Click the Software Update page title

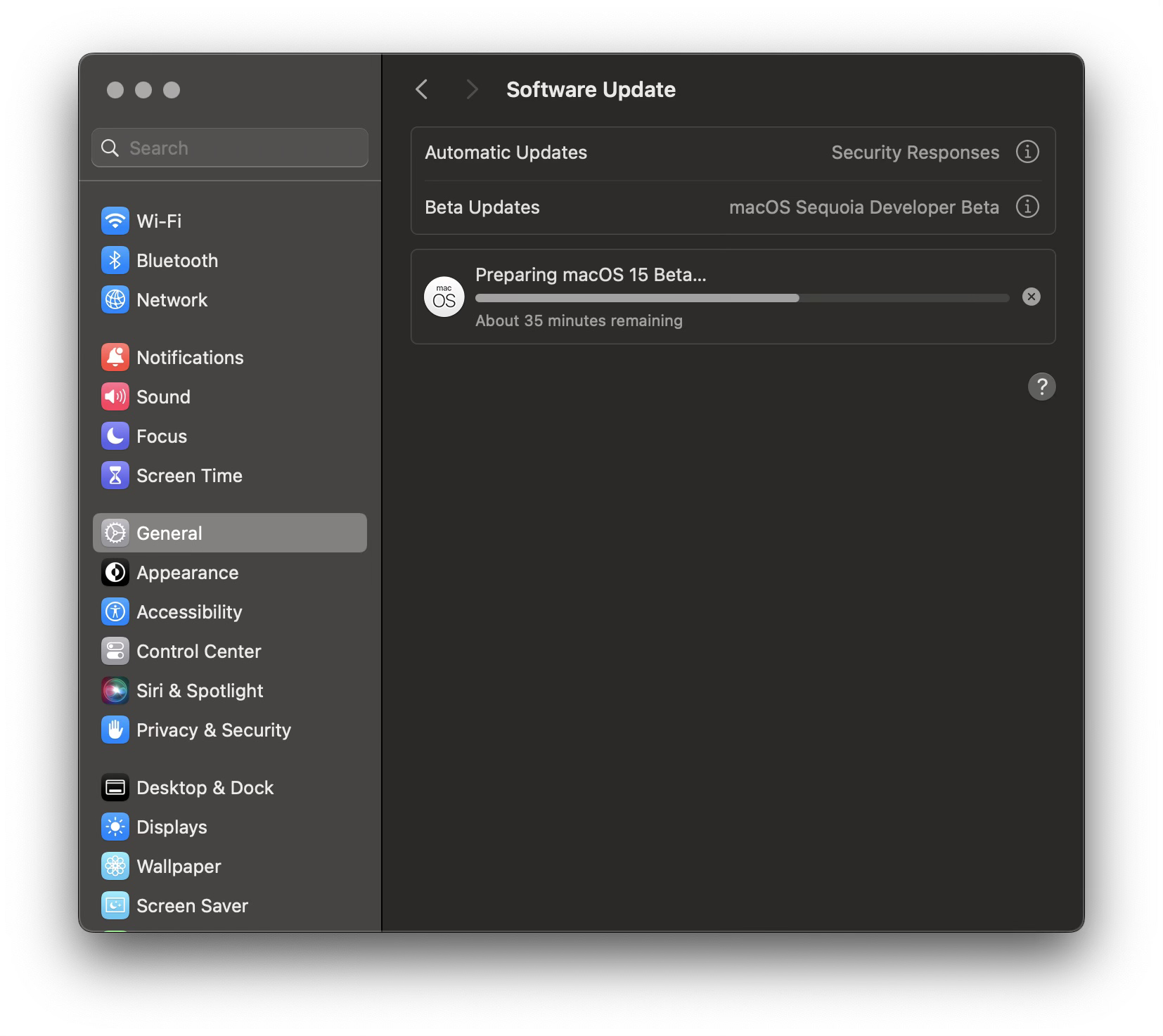(x=591, y=89)
